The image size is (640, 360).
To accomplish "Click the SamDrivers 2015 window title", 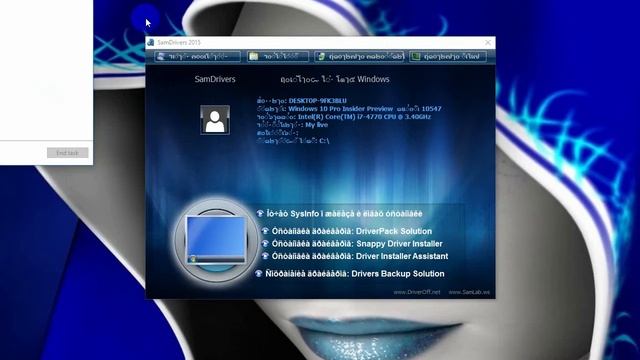I will pyautogui.click(x=179, y=42).
